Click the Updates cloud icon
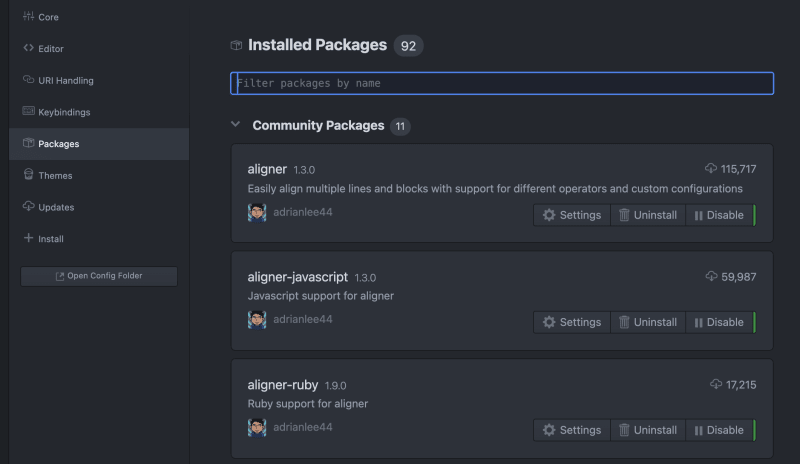 click(28, 206)
